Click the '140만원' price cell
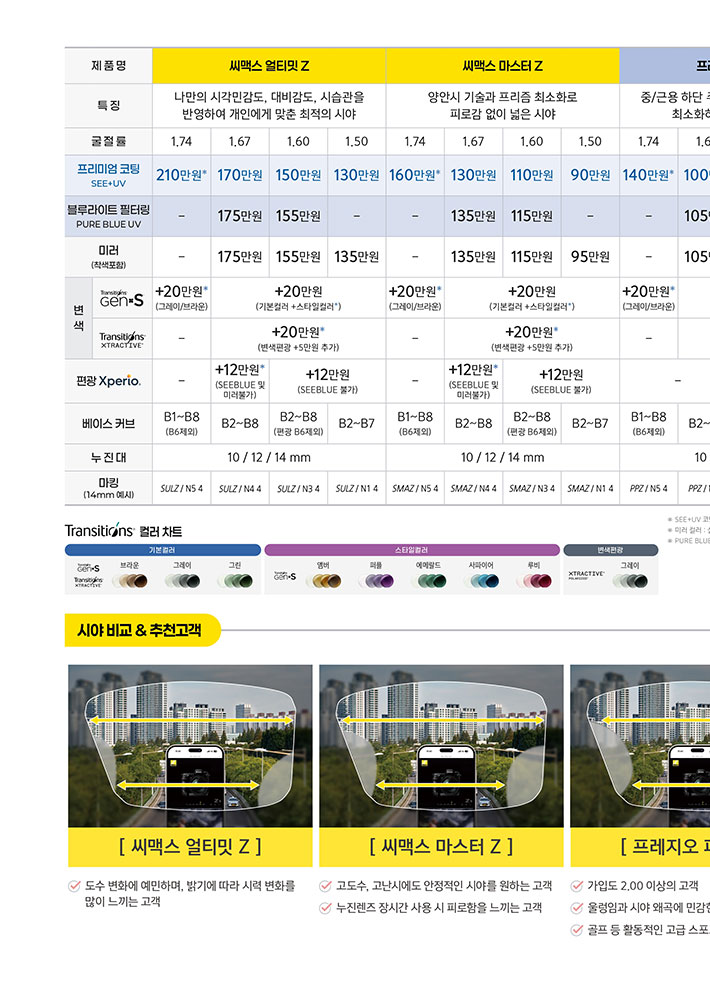 click(x=649, y=175)
